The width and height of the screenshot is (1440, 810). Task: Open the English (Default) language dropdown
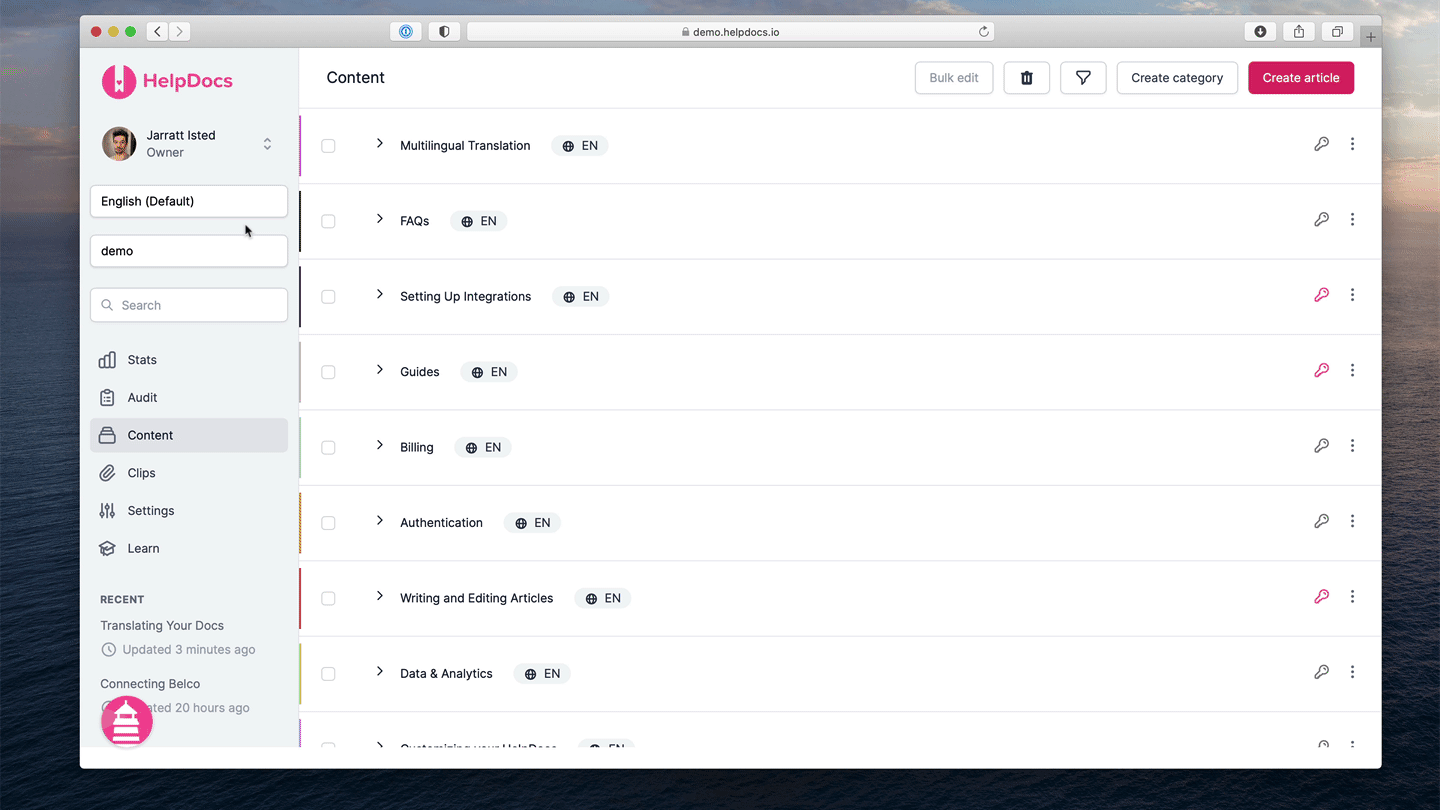click(189, 201)
